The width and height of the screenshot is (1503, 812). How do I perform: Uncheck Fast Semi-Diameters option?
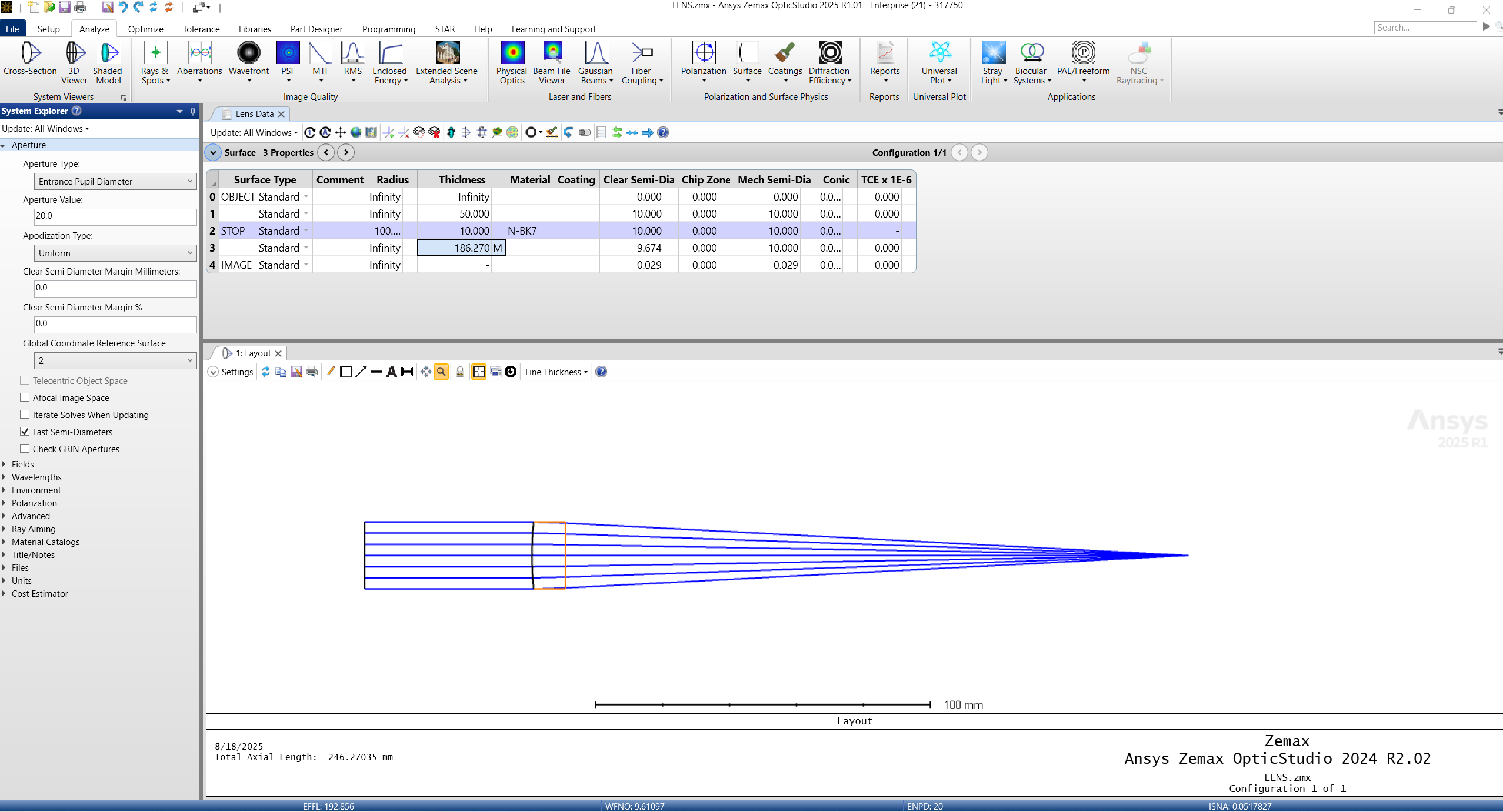[25, 432]
